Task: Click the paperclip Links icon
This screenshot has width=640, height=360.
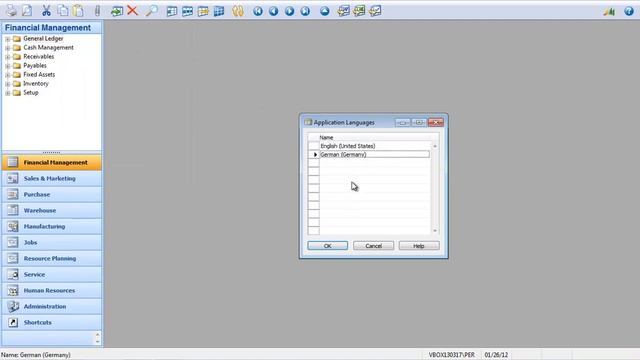Action: pos(97,11)
